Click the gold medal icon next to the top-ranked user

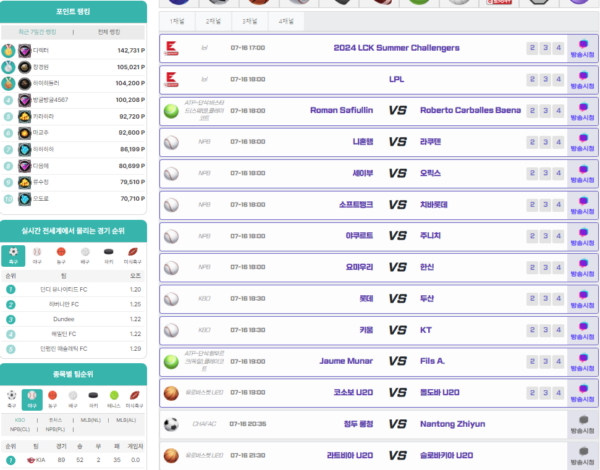point(8,51)
